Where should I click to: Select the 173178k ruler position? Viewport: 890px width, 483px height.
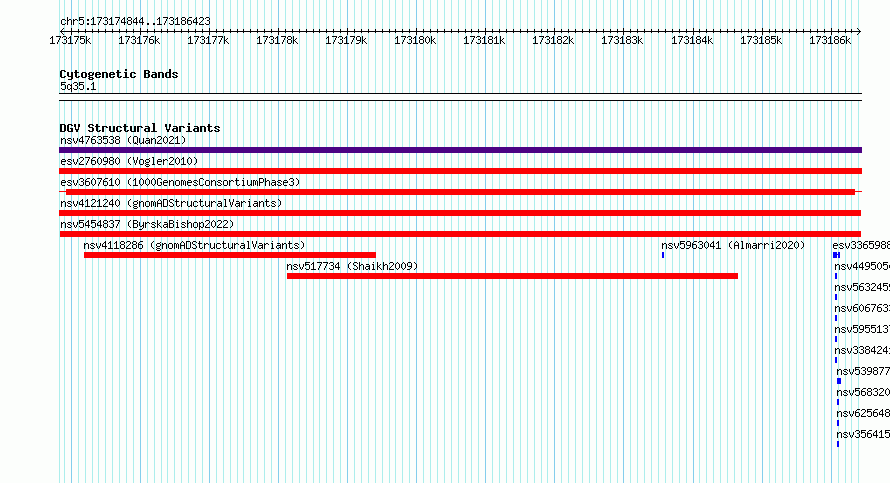(277, 40)
